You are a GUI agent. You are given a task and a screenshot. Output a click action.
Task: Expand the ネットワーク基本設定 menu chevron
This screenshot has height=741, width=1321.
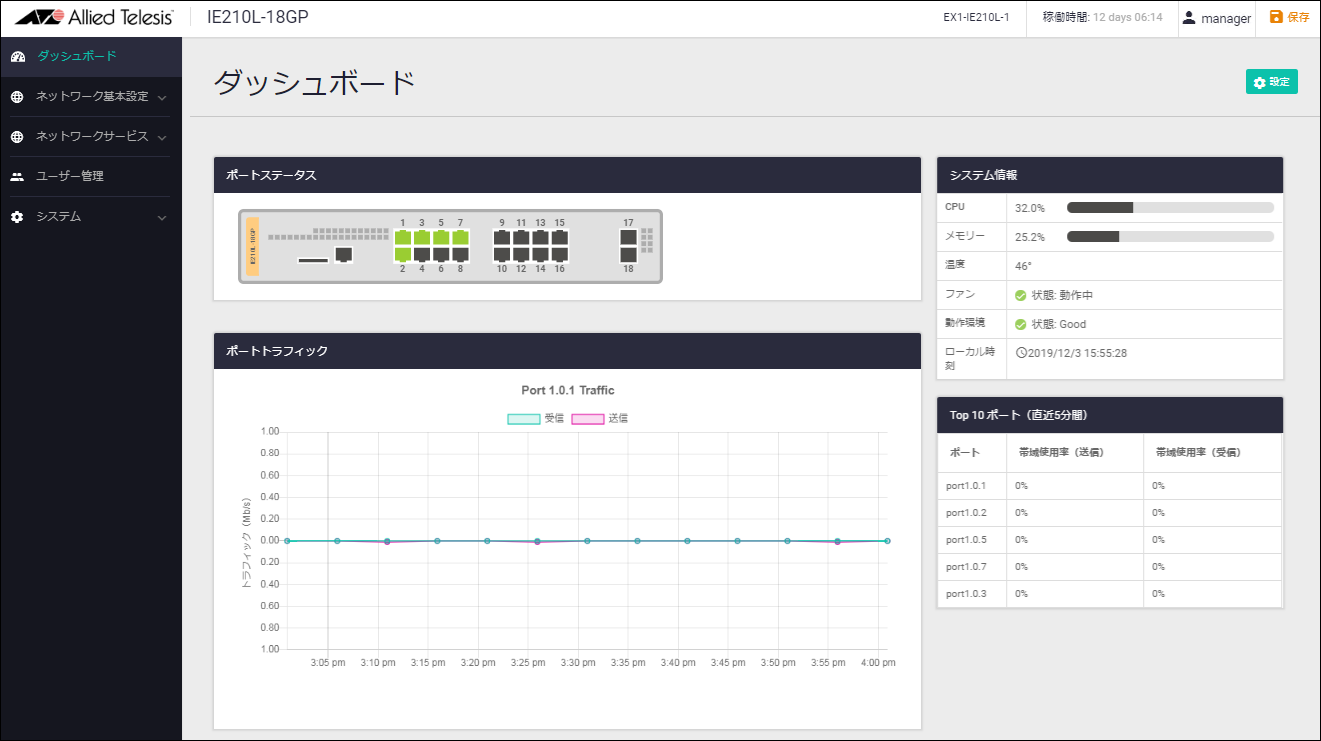point(162,98)
